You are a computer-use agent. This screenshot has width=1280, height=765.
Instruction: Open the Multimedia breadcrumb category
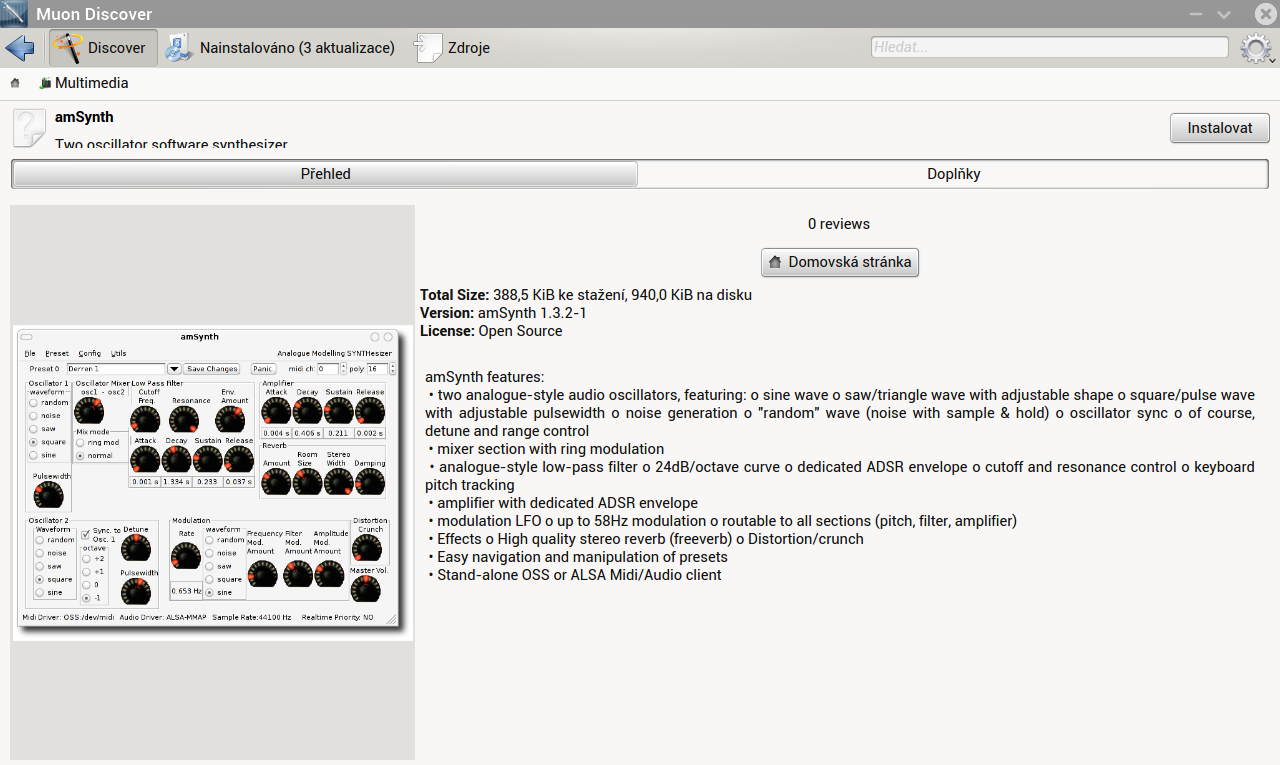[84, 83]
